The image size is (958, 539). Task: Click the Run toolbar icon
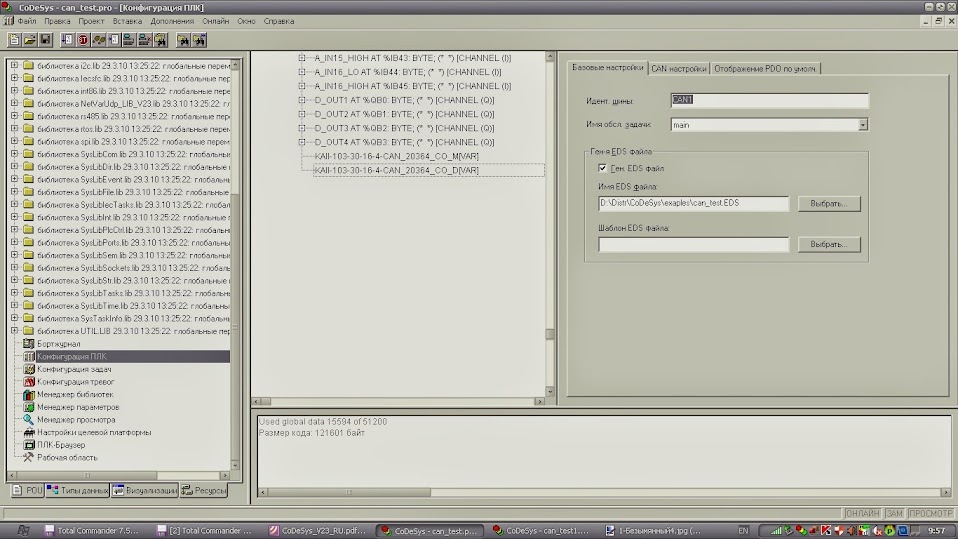click(x=67, y=40)
